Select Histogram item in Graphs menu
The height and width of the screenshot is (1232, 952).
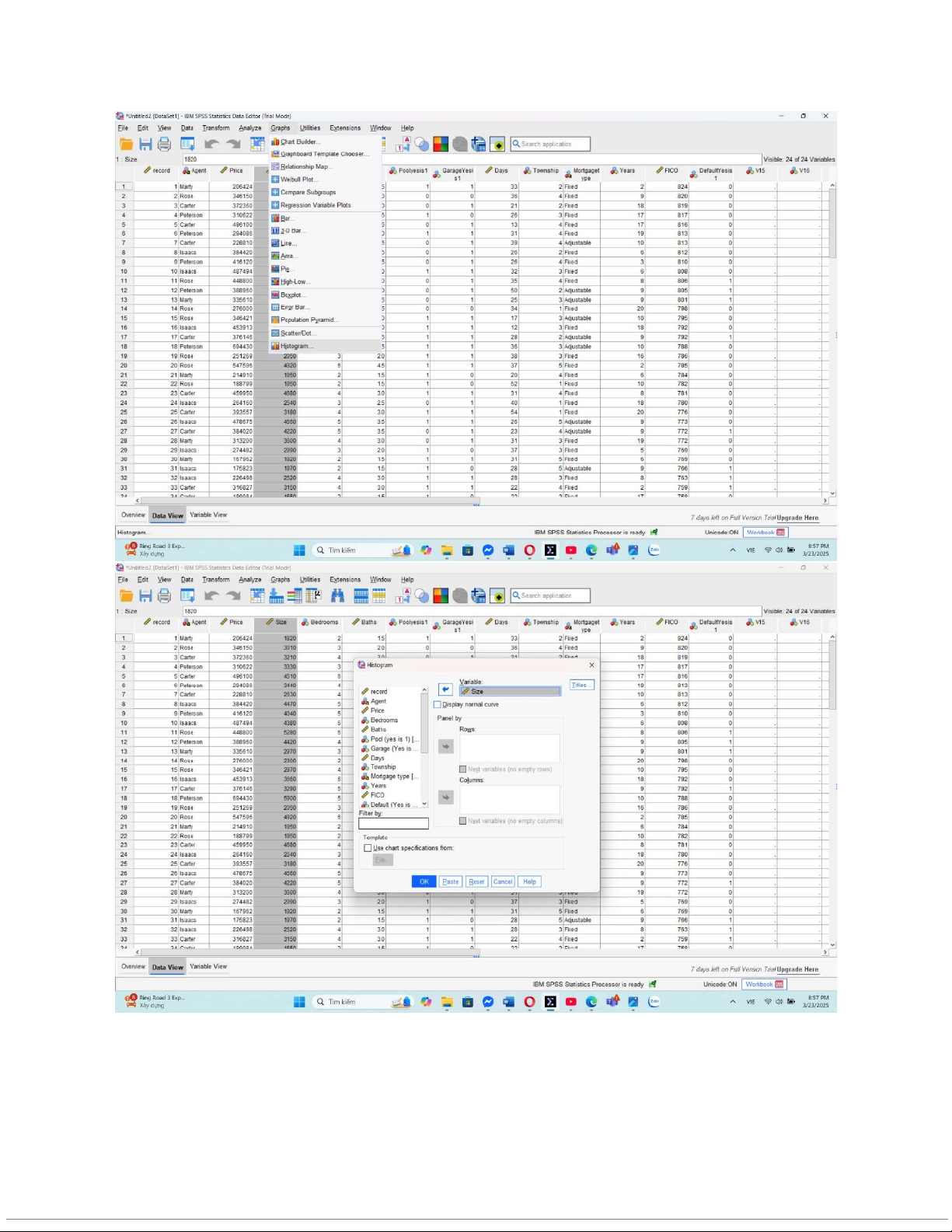pos(295,347)
